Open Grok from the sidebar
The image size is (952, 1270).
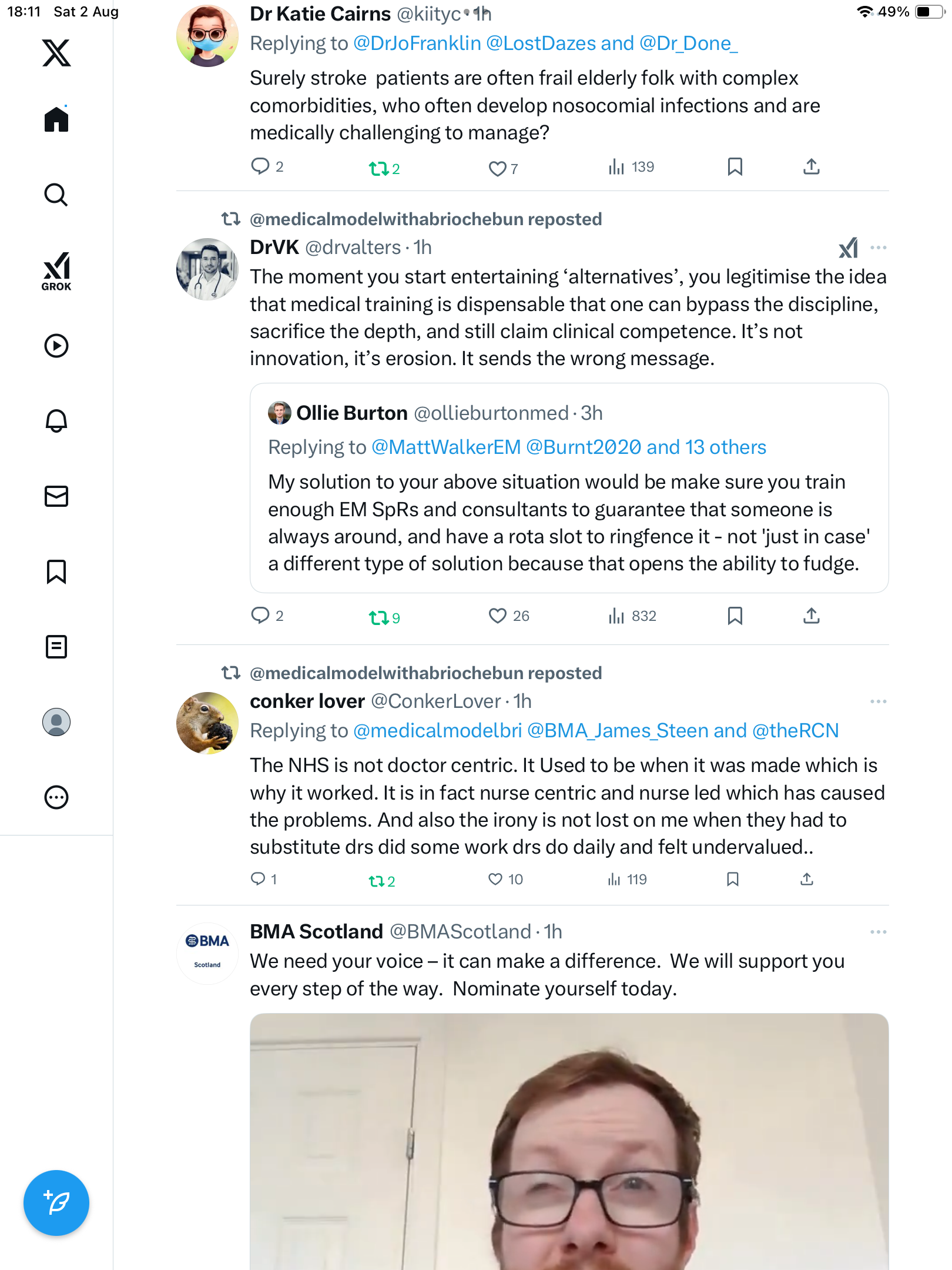(56, 271)
